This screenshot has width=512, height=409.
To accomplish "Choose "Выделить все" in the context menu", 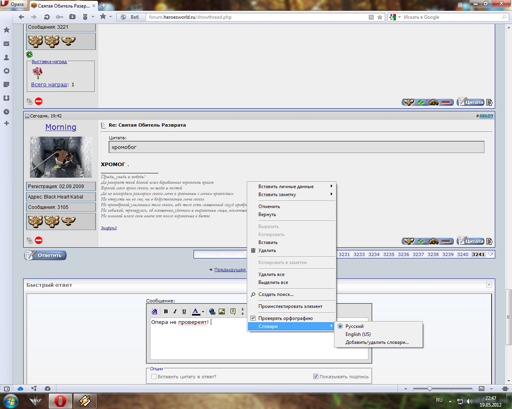I will (x=292, y=282).
